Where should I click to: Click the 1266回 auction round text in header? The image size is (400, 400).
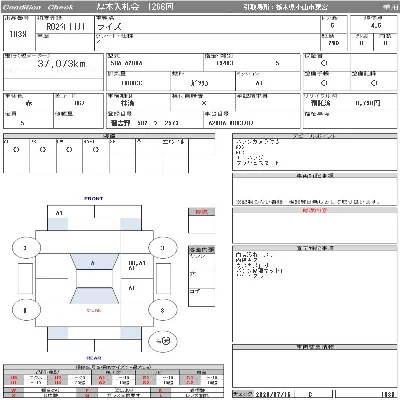pyautogui.click(x=160, y=7)
